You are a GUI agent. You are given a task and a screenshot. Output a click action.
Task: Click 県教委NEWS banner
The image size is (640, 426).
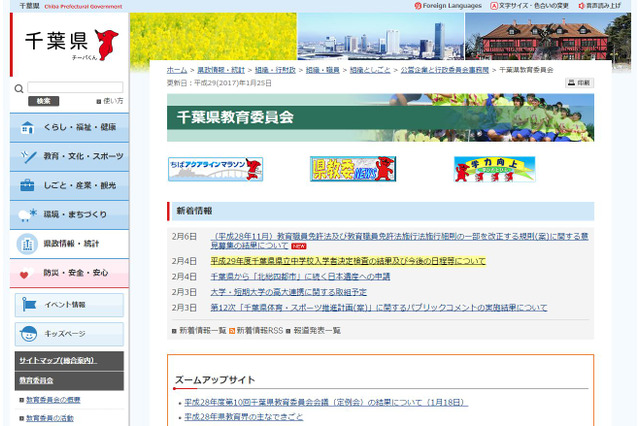coord(353,169)
